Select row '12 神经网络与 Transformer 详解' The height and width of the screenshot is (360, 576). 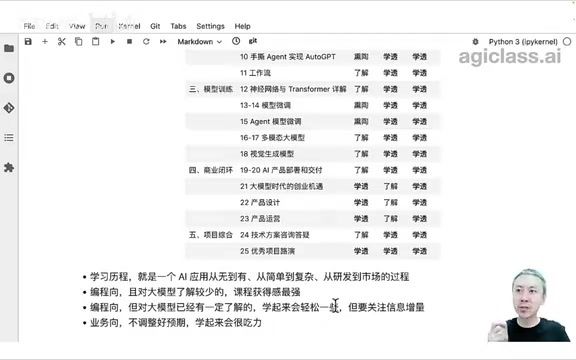tap(312, 89)
